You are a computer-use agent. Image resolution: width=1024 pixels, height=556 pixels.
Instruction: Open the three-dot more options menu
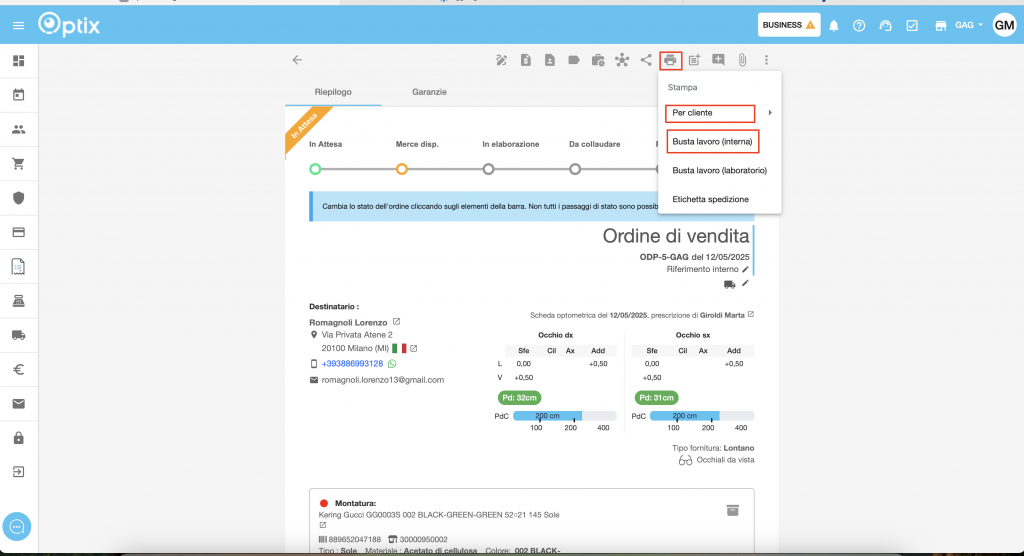(x=766, y=60)
